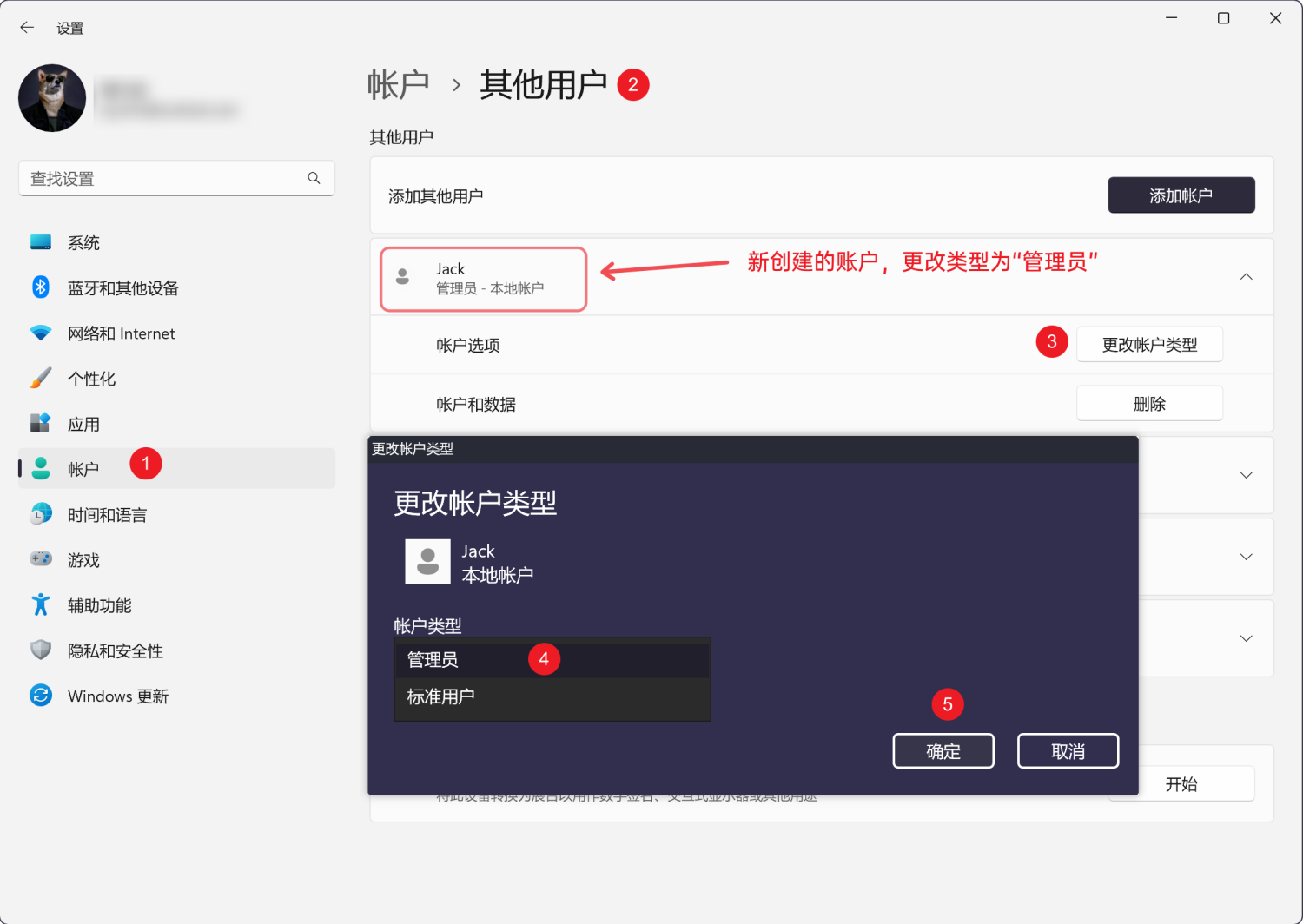The width and height of the screenshot is (1303, 924).
Task: Expand the first collapsed section below dialog
Action: 1246,475
